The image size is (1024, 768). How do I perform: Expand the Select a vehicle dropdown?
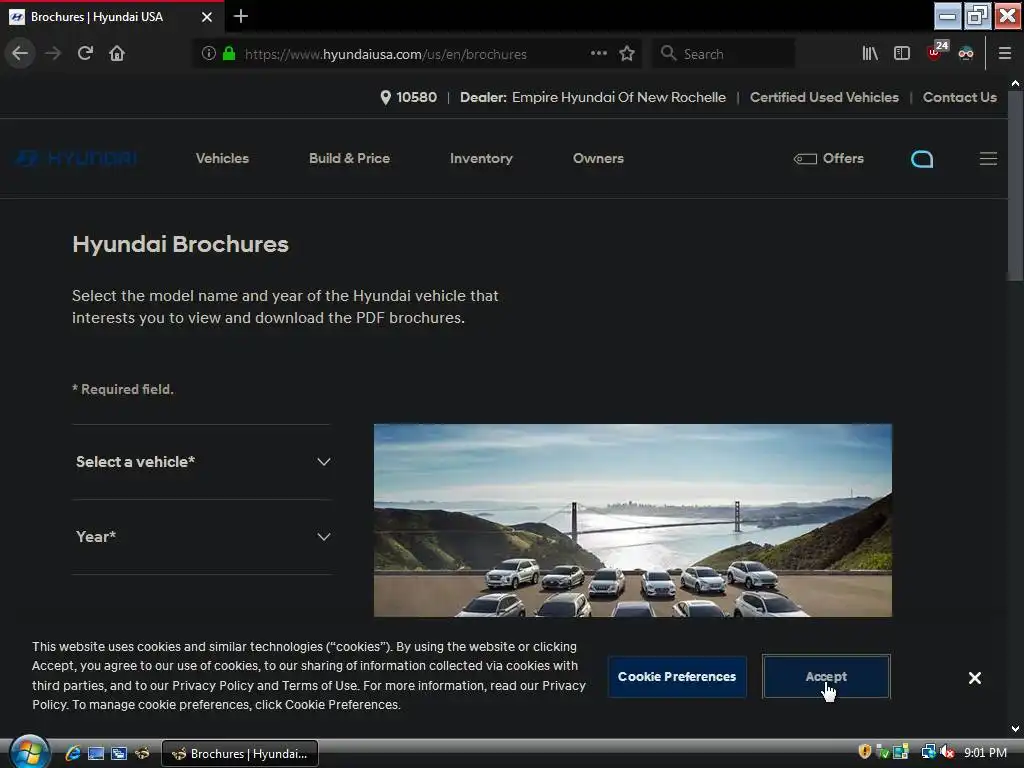(x=202, y=462)
